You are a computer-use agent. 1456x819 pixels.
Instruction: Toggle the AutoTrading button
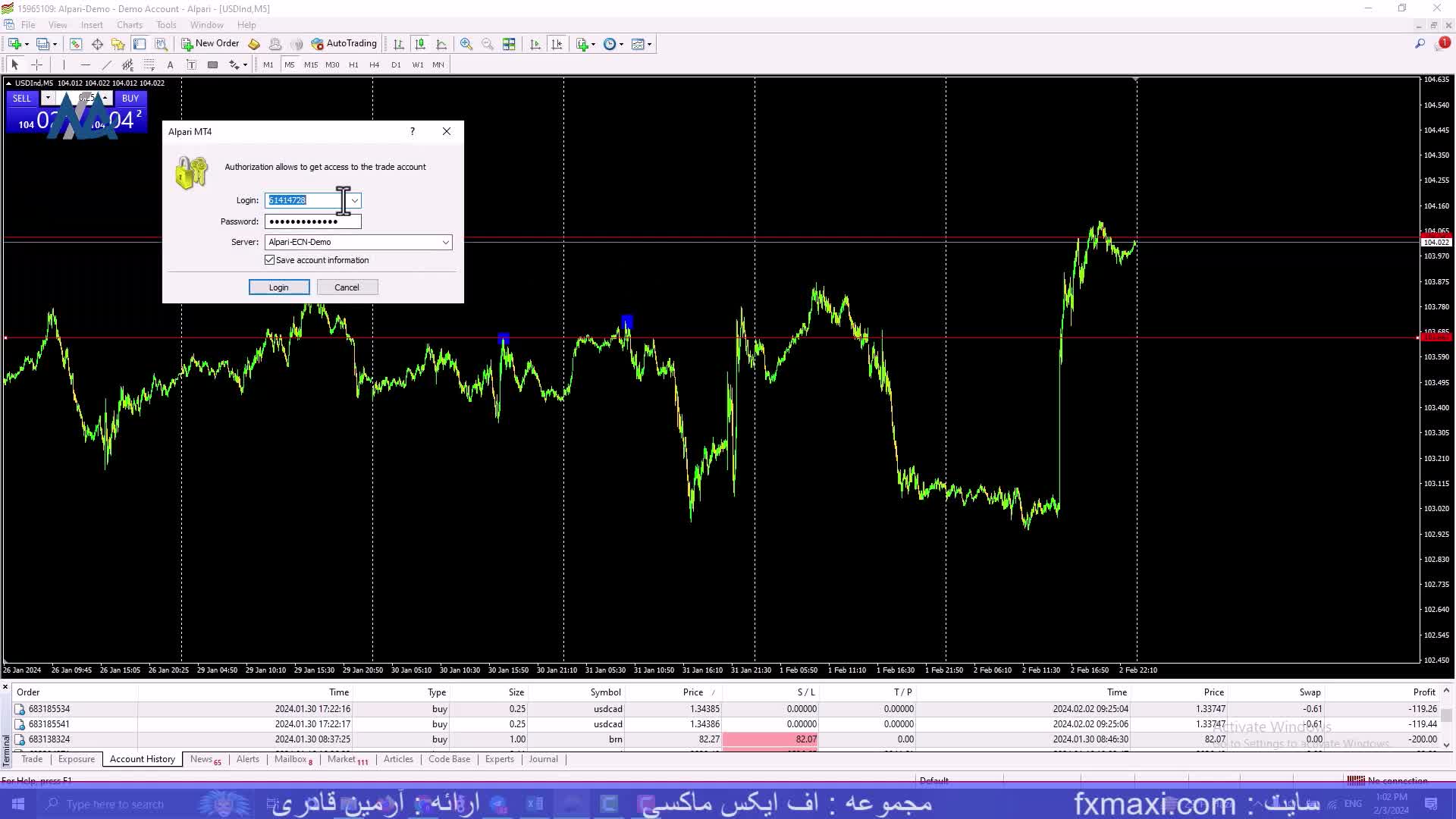tap(344, 44)
